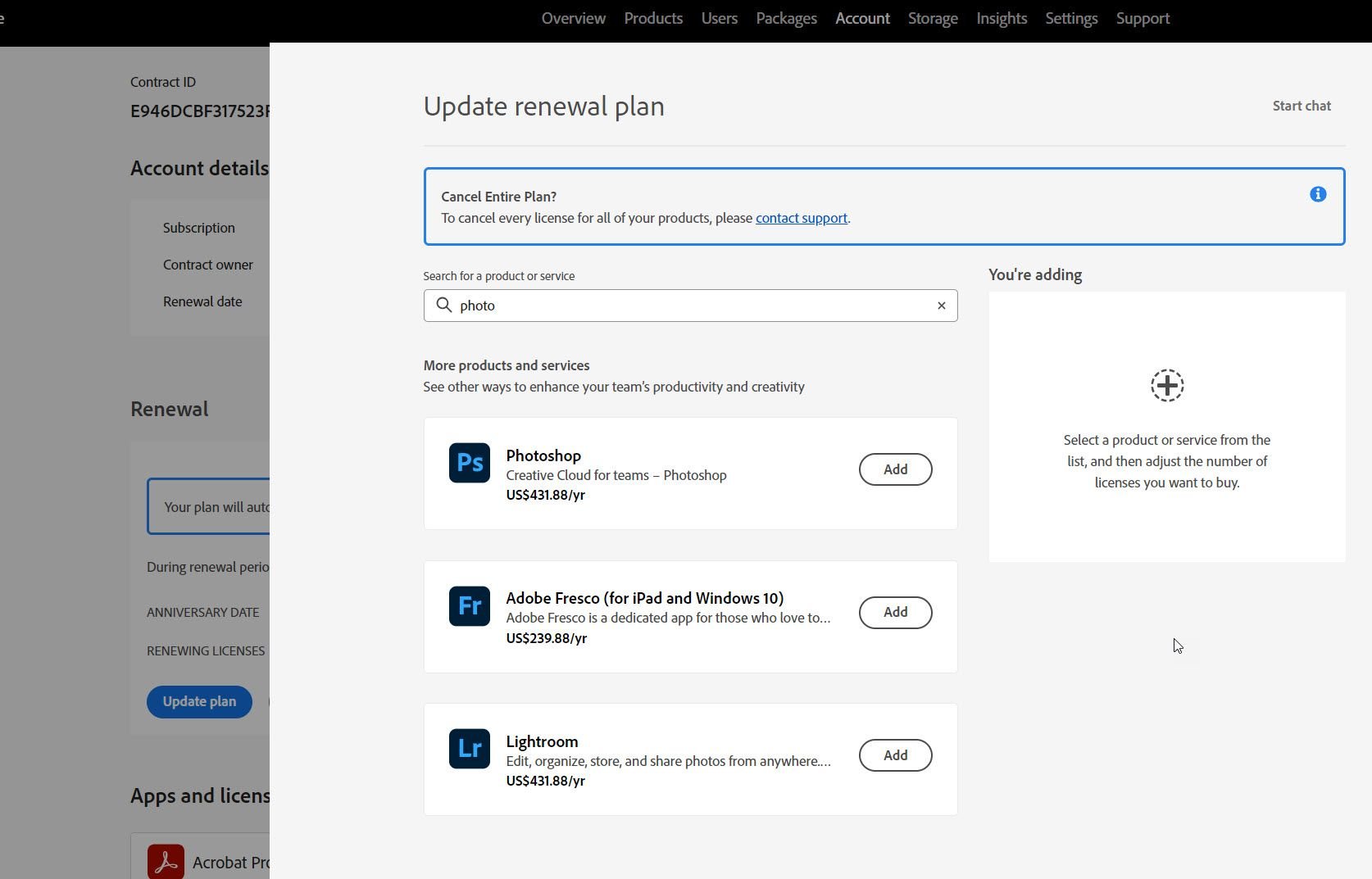Start a chat with support
Viewport: 1372px width, 879px height.
click(x=1301, y=106)
